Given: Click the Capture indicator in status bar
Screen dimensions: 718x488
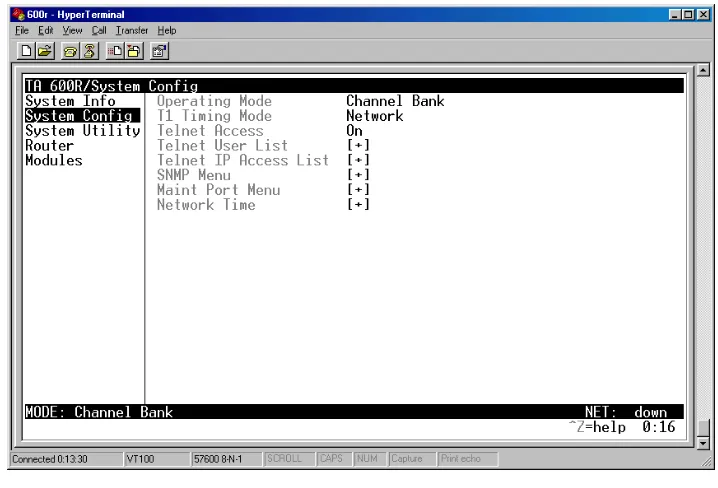Looking at the screenshot, I should 412,459.
